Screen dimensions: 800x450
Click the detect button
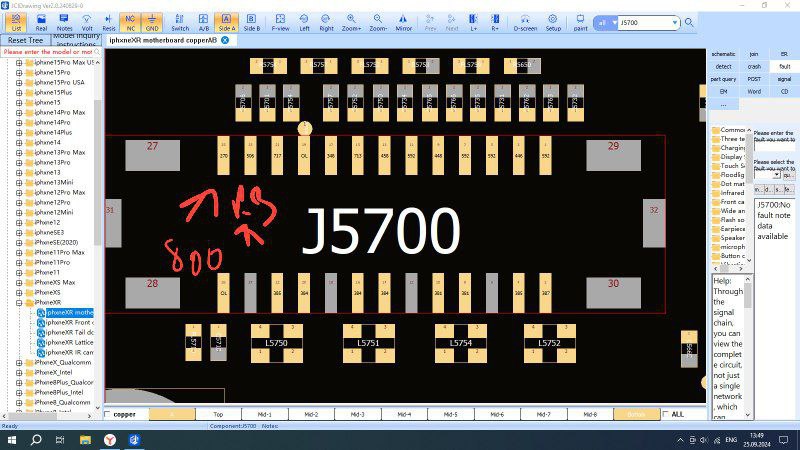723,66
